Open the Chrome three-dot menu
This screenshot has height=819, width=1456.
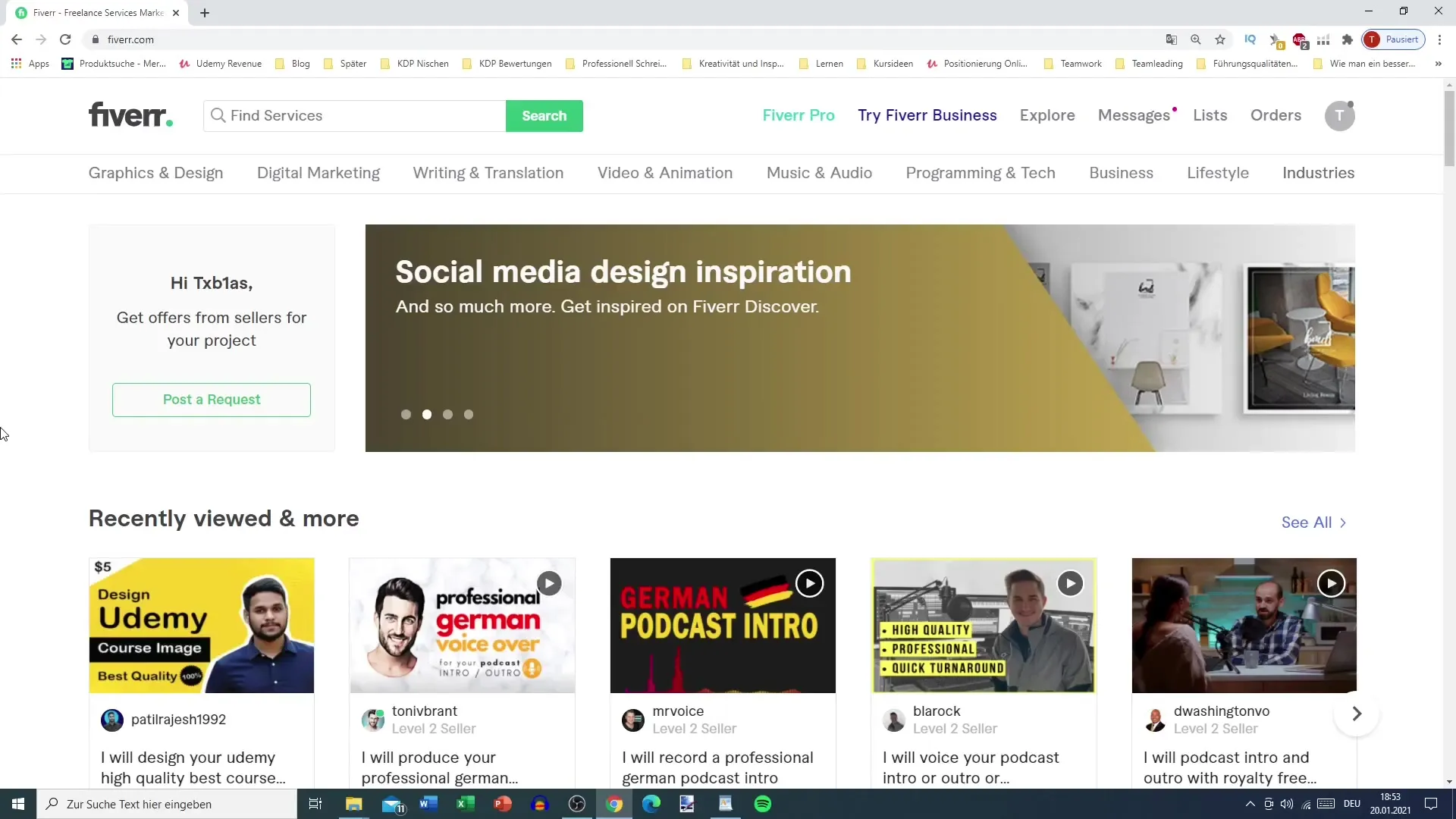(1439, 39)
